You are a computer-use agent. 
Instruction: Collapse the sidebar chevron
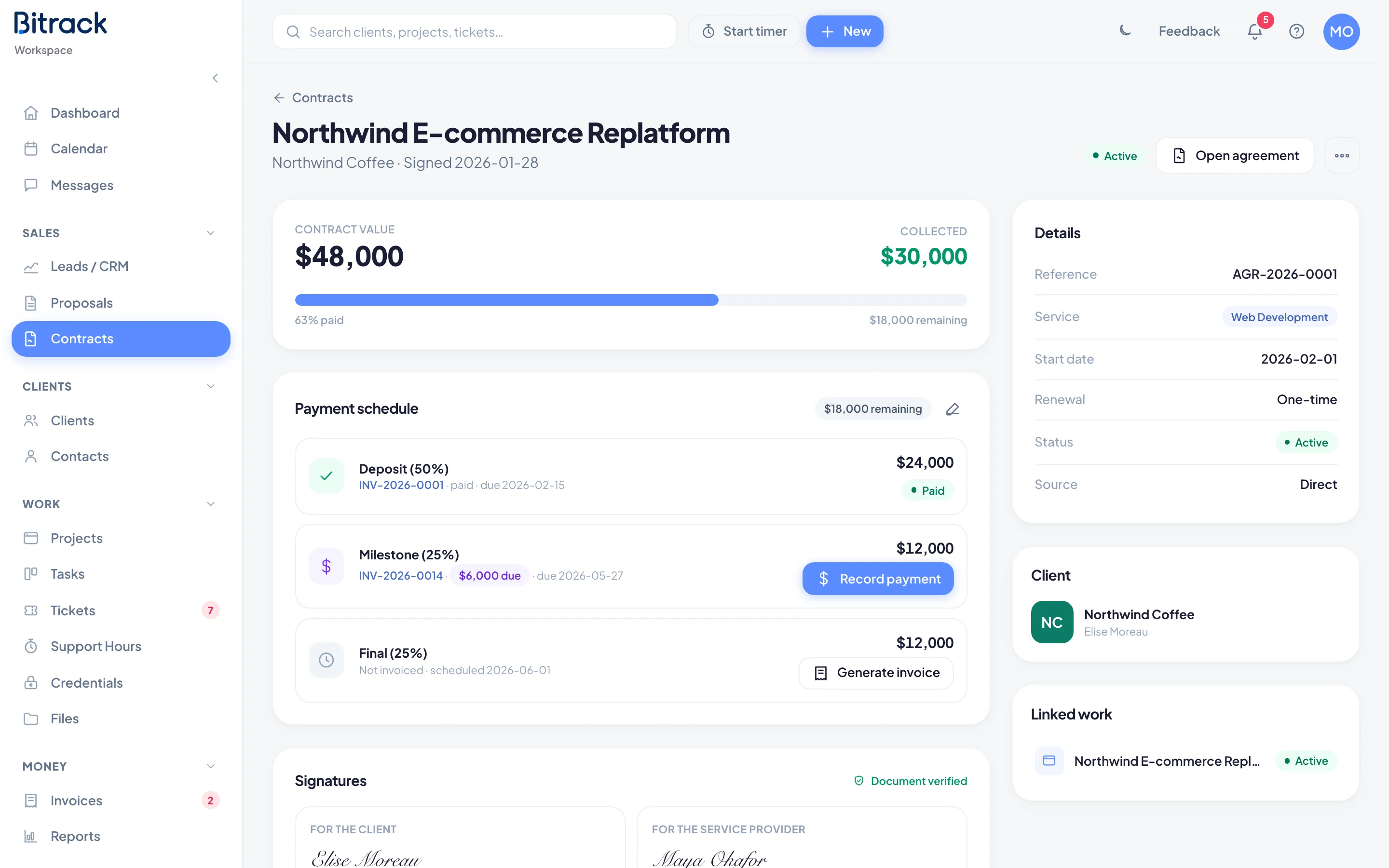coord(215,78)
